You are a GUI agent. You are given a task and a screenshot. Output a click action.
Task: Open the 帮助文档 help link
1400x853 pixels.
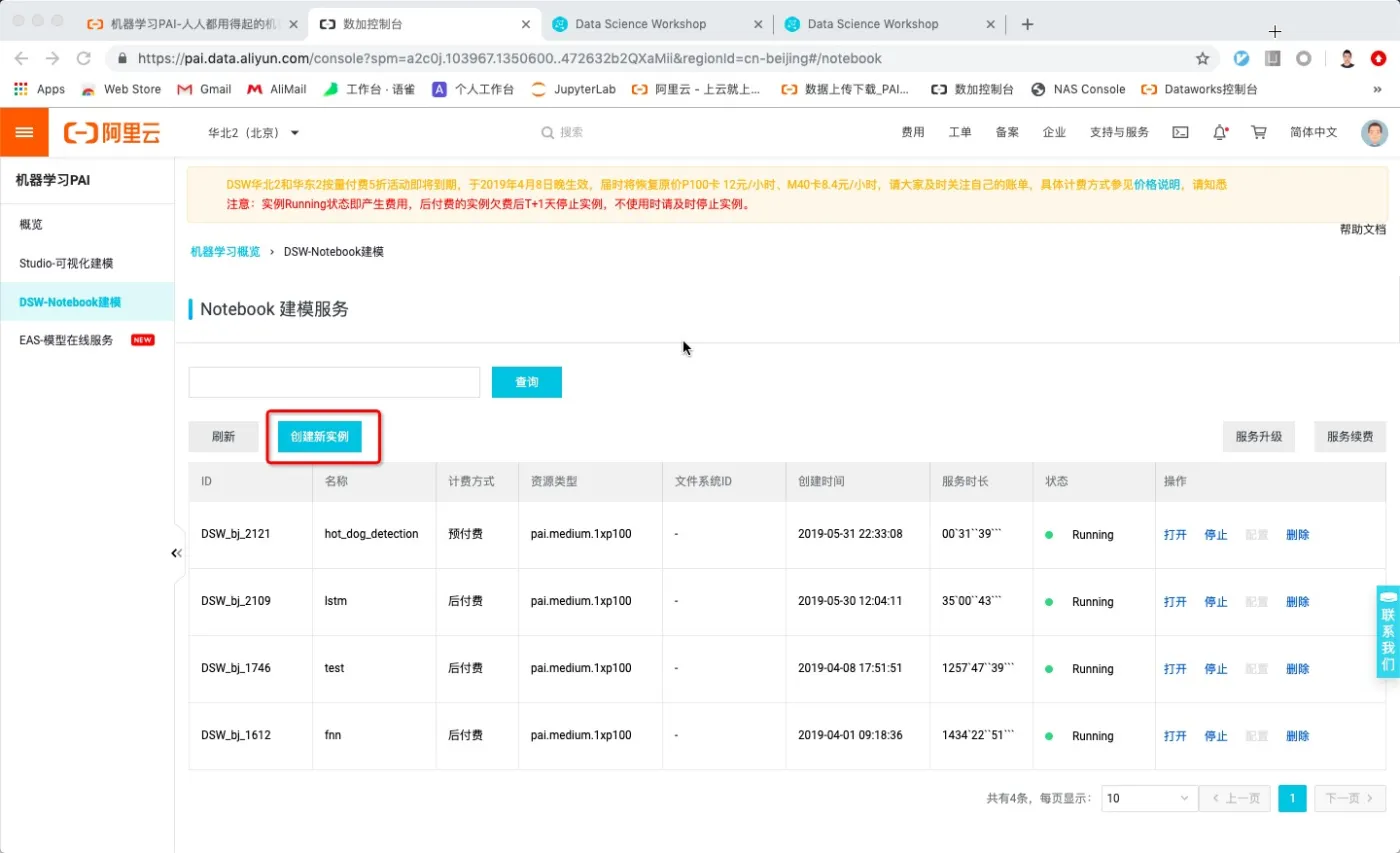click(x=1362, y=230)
